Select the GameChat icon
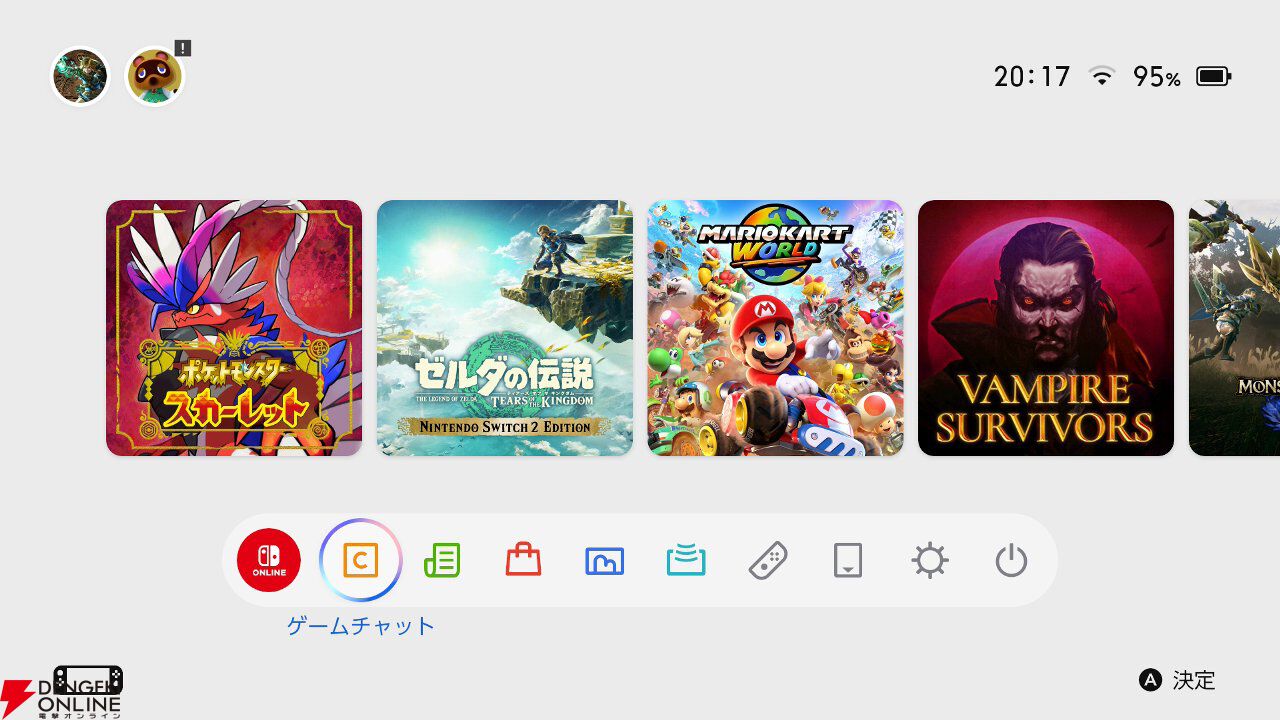The width and height of the screenshot is (1280, 720). [361, 560]
